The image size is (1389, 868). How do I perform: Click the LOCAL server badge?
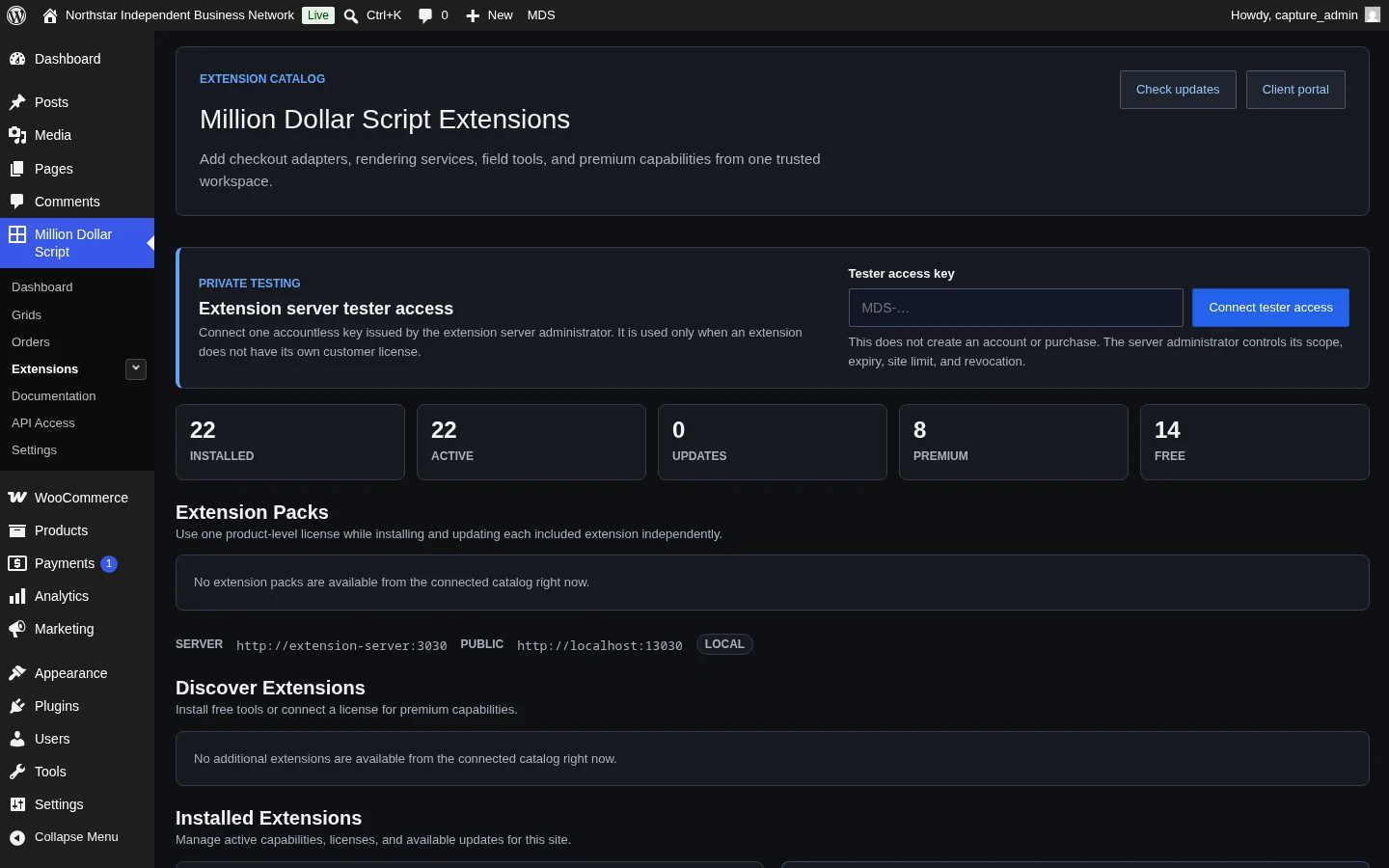[x=724, y=644]
